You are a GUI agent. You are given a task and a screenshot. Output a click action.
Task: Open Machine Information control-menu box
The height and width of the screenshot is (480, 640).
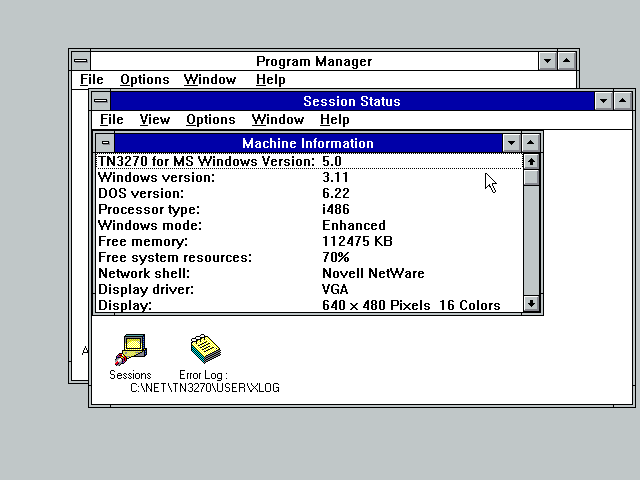point(105,143)
